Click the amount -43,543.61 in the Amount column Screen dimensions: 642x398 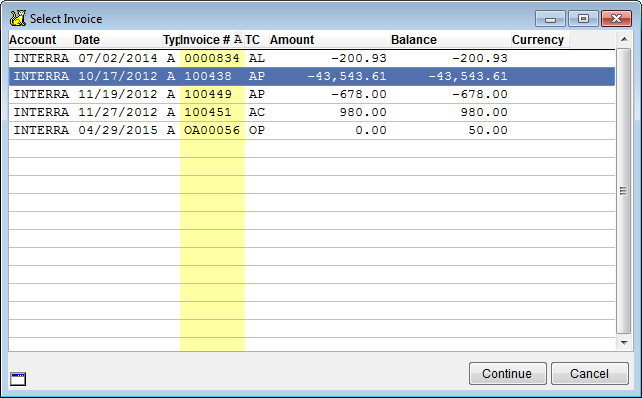347,76
